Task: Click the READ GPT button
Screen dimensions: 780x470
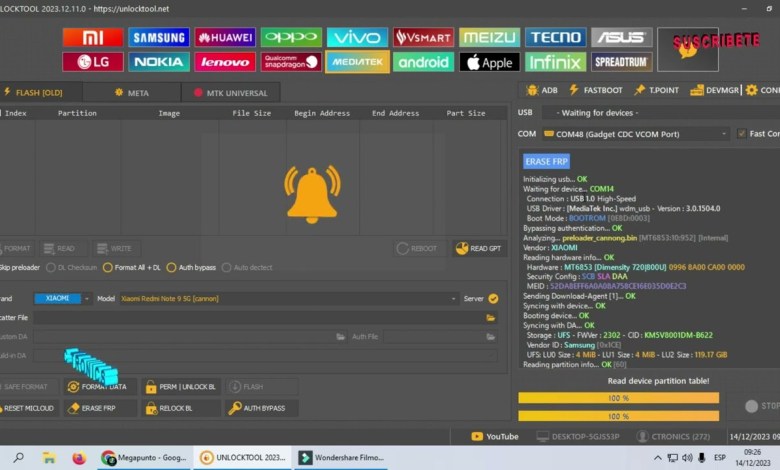Action: pyautogui.click(x=479, y=248)
